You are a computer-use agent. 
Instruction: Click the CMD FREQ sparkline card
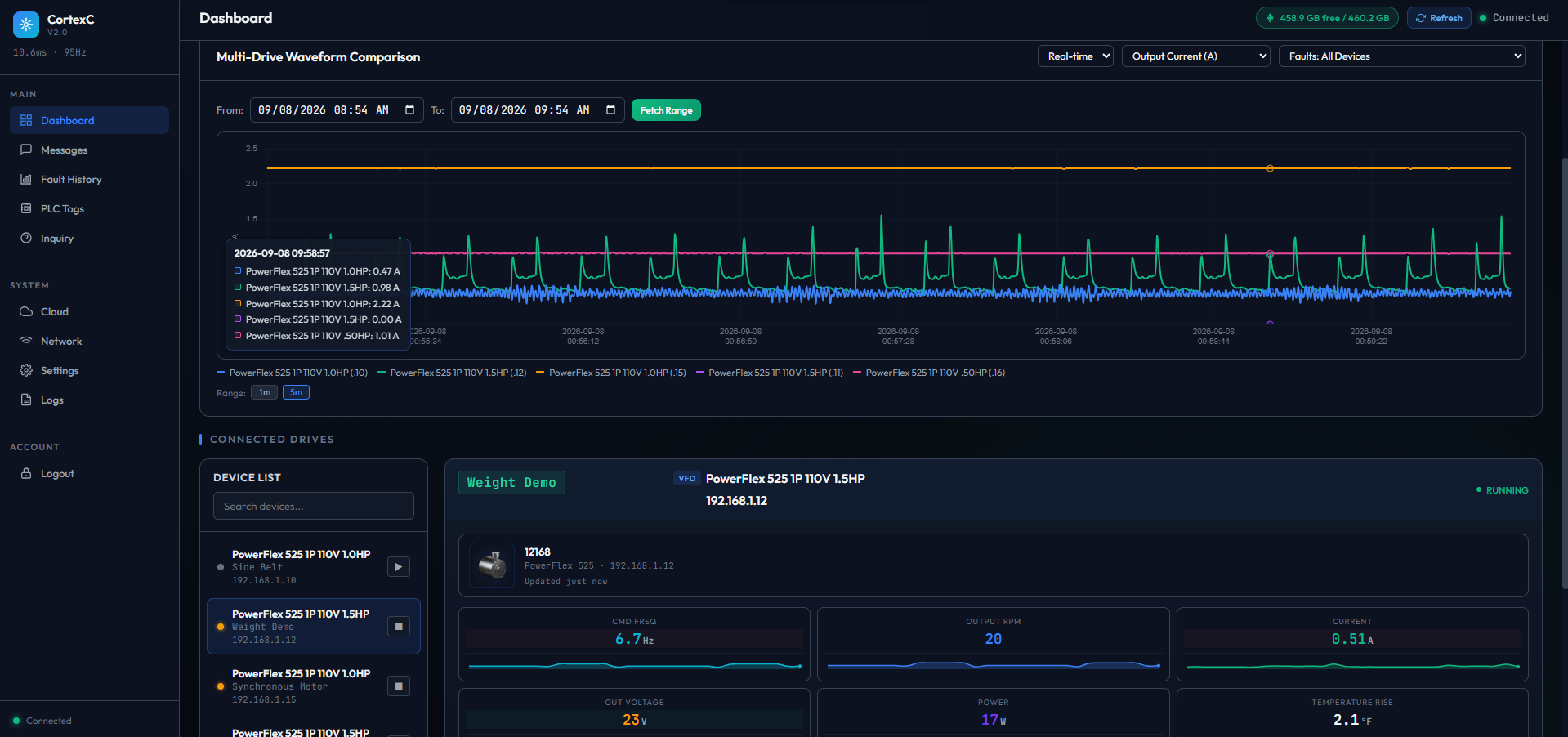pyautogui.click(x=634, y=645)
